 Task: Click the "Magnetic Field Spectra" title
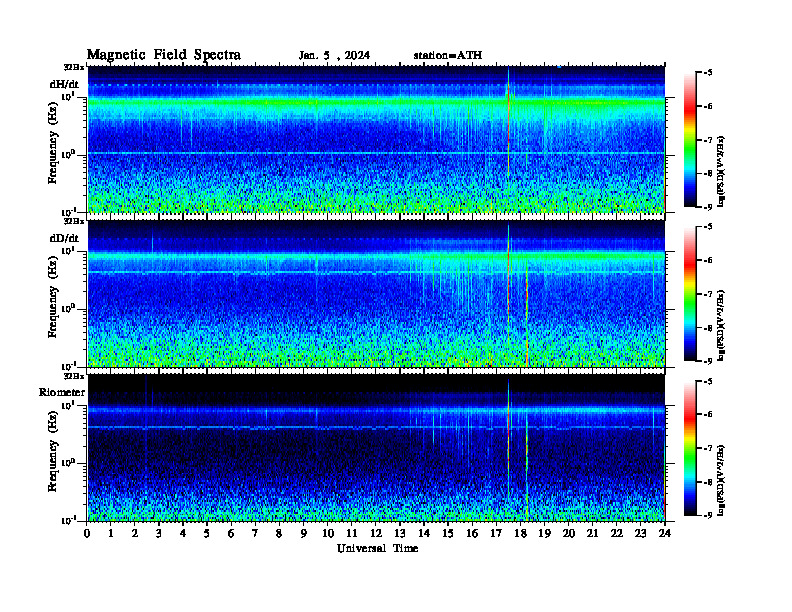[x=164, y=55]
